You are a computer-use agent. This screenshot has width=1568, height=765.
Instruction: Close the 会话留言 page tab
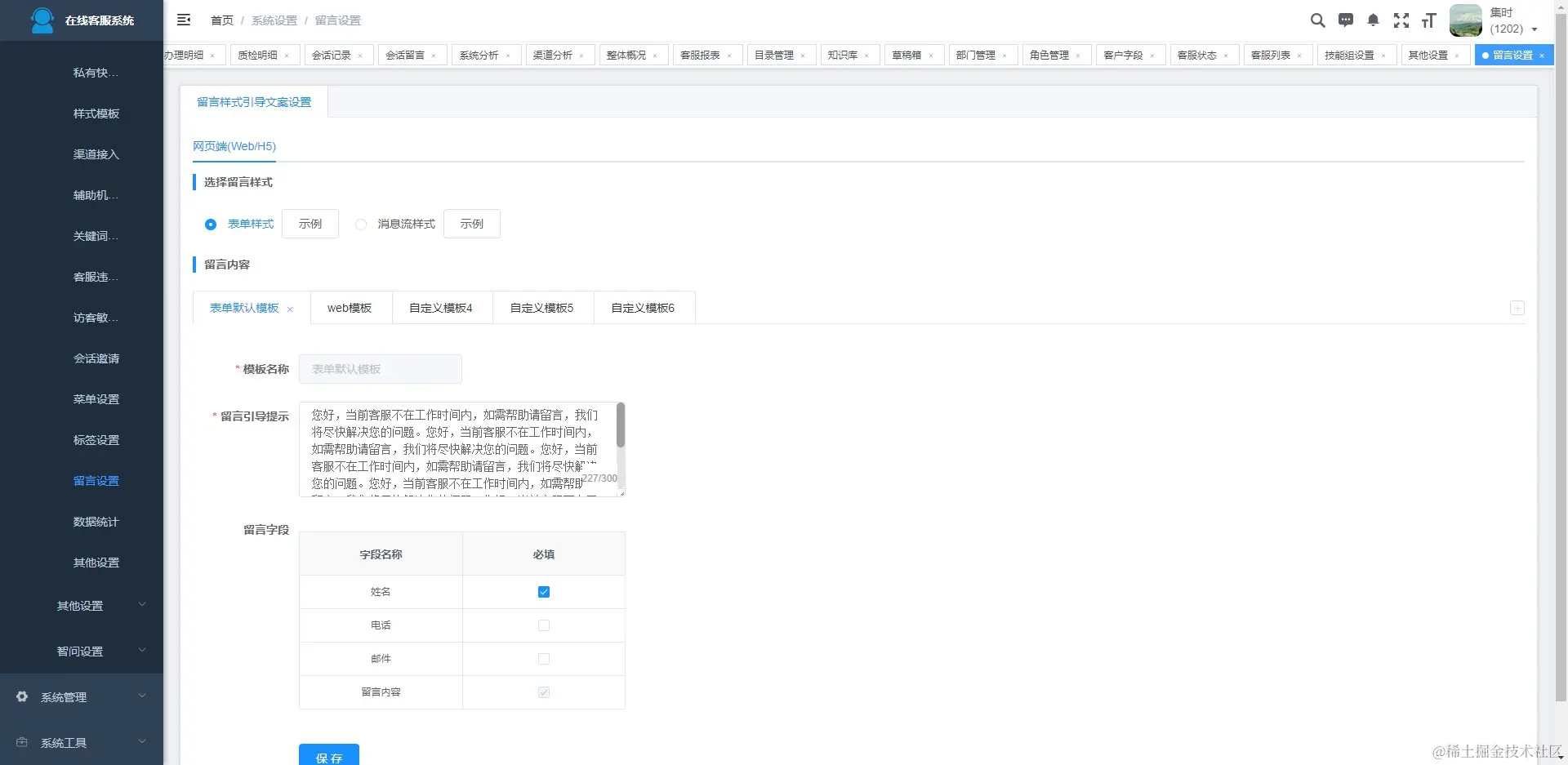pos(434,56)
